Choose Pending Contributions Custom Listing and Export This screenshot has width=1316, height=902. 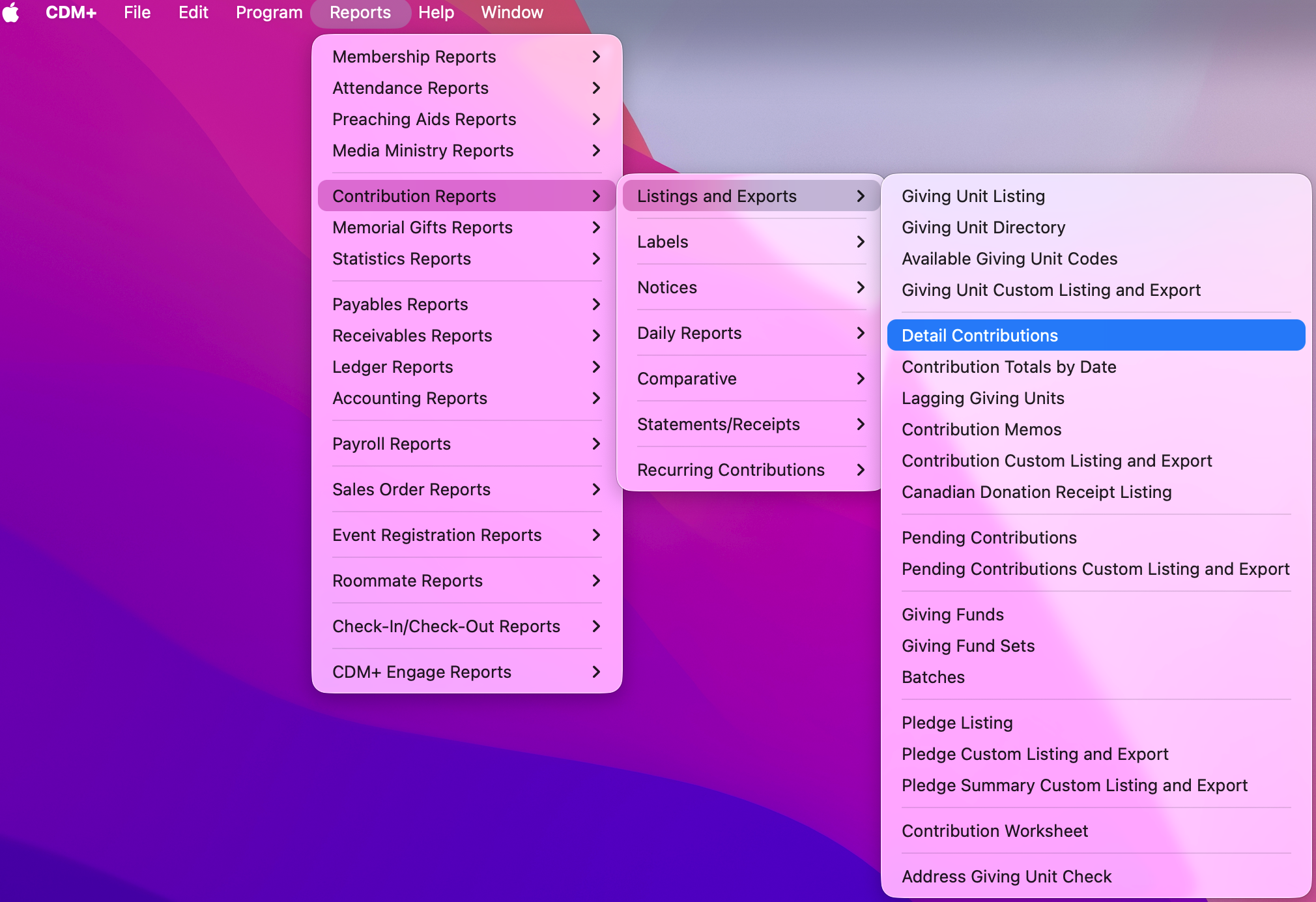(1096, 569)
